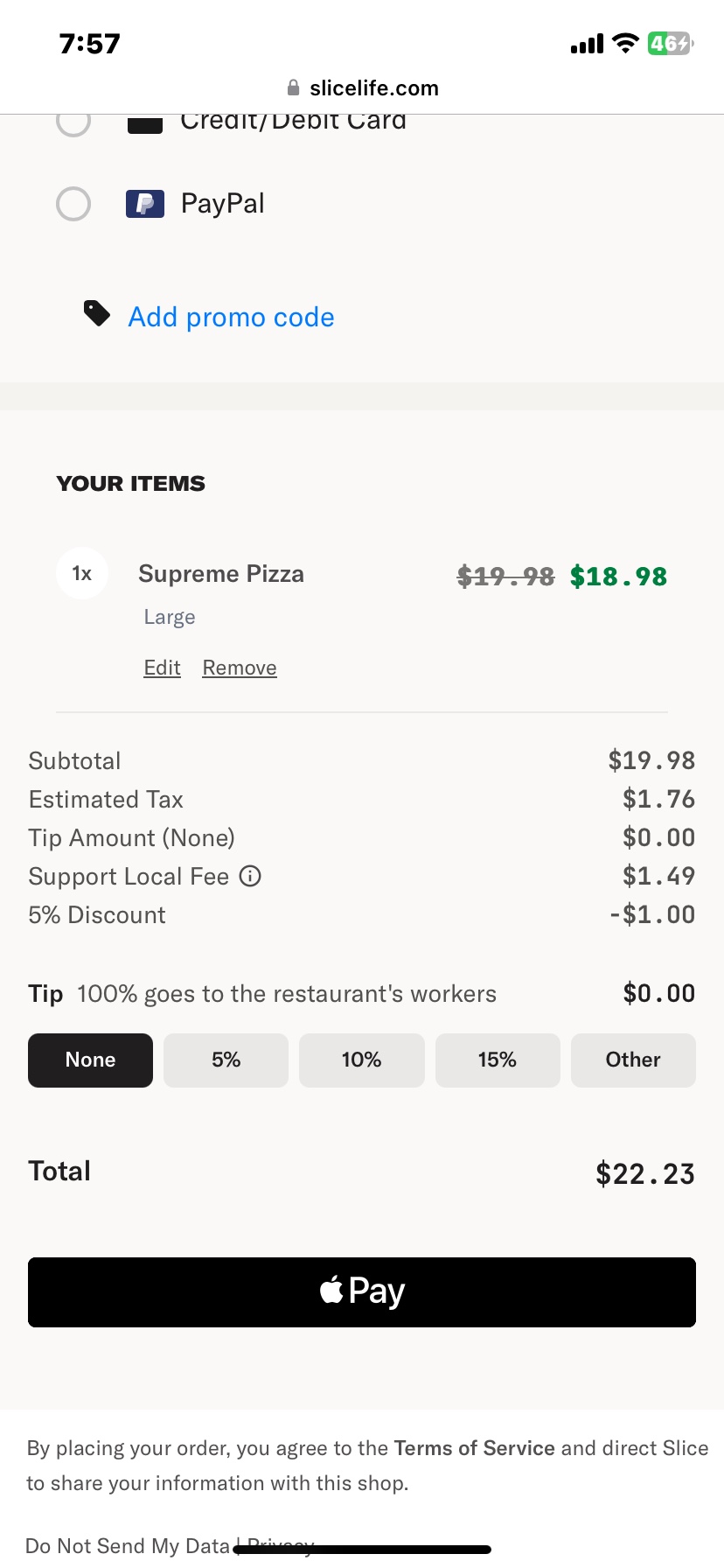This screenshot has height=1568, width=724.
Task: Tap the credit card icon
Action: 145,124
